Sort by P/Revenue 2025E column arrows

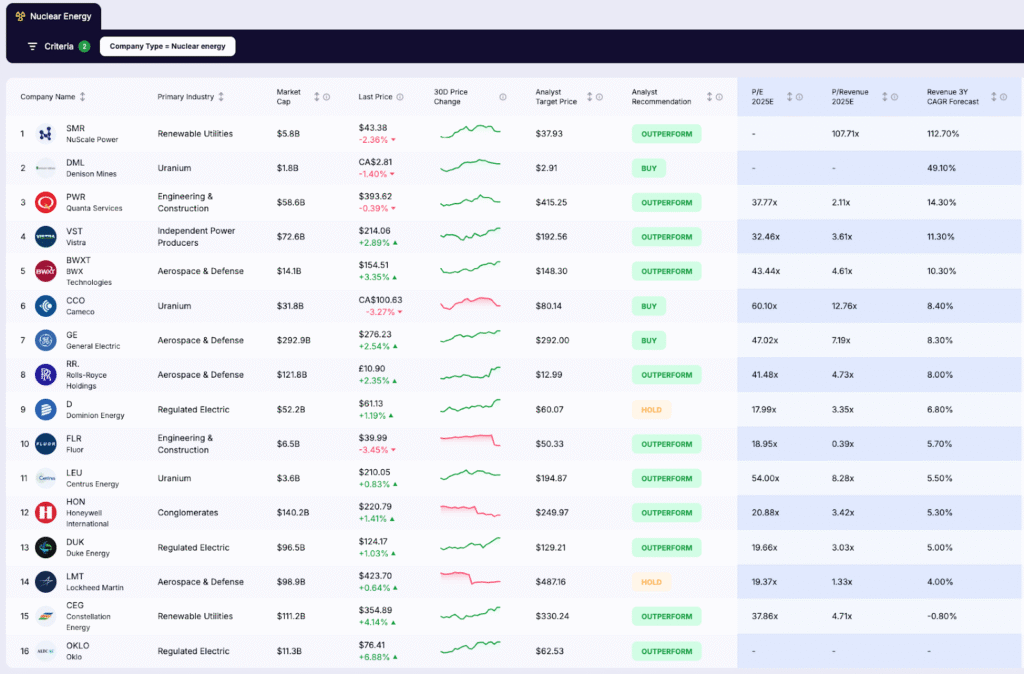pyautogui.click(x=884, y=97)
